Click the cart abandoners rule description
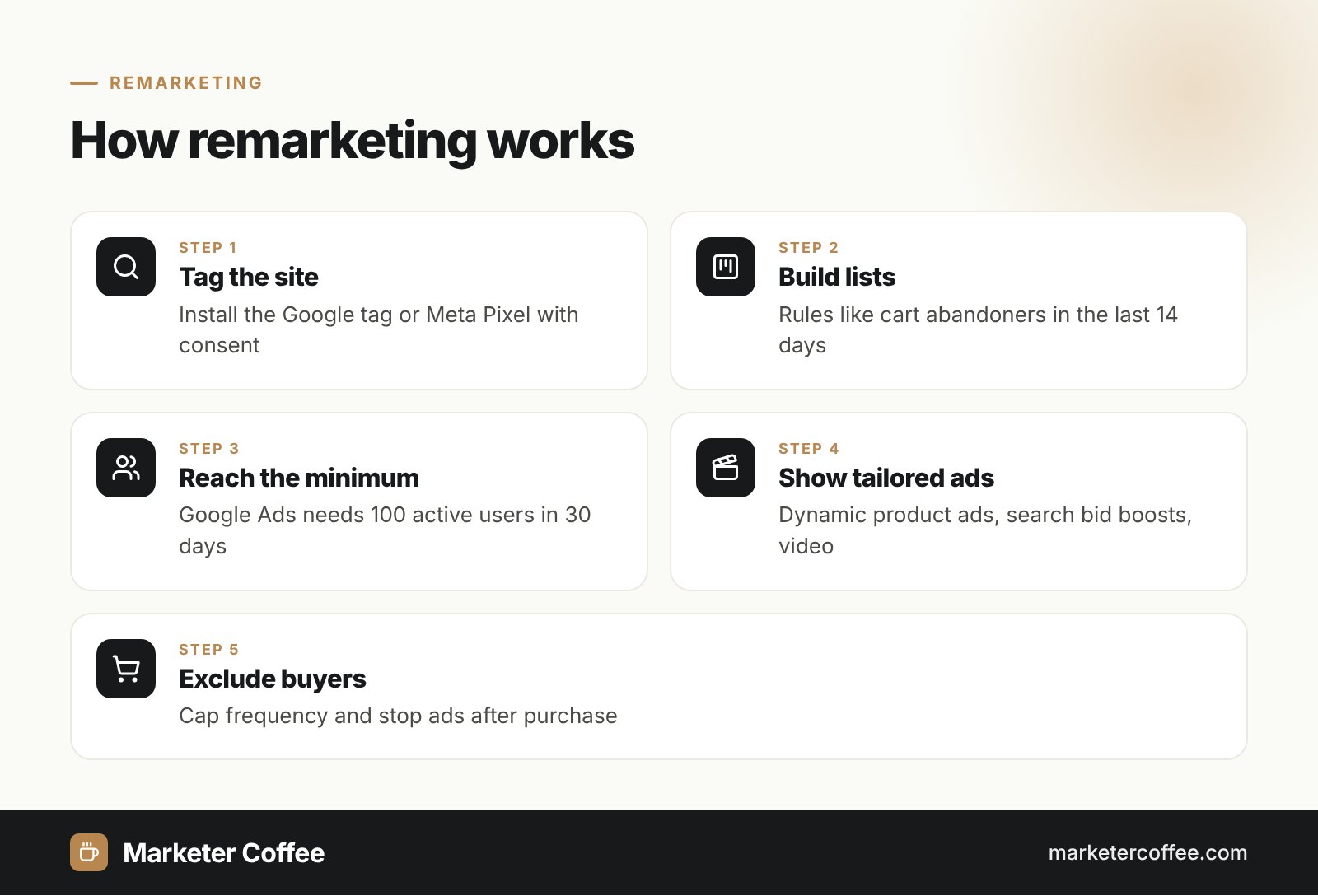 tap(978, 329)
